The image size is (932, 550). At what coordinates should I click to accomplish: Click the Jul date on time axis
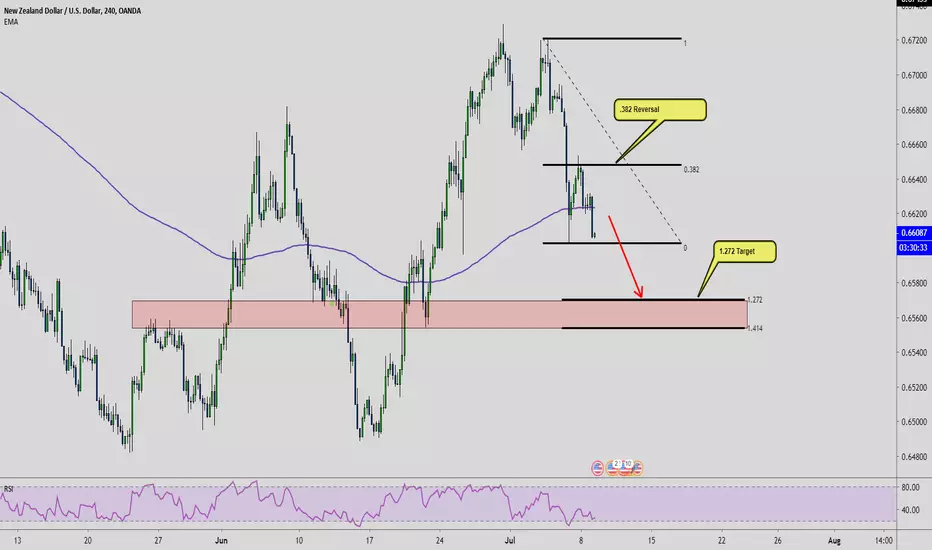tap(509, 540)
